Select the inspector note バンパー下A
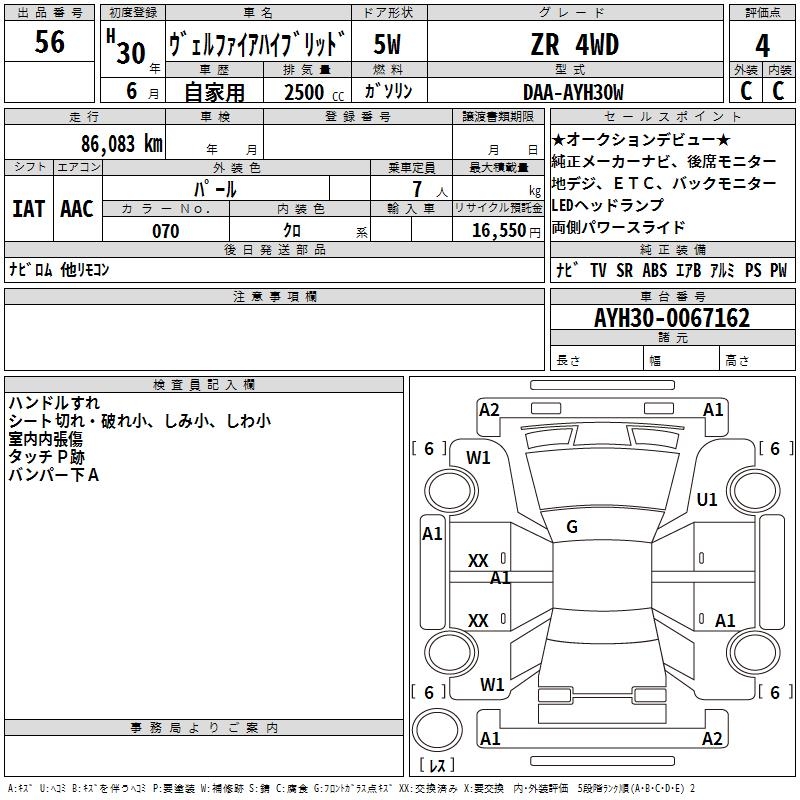Viewport: 800px width, 800px height. [54, 475]
